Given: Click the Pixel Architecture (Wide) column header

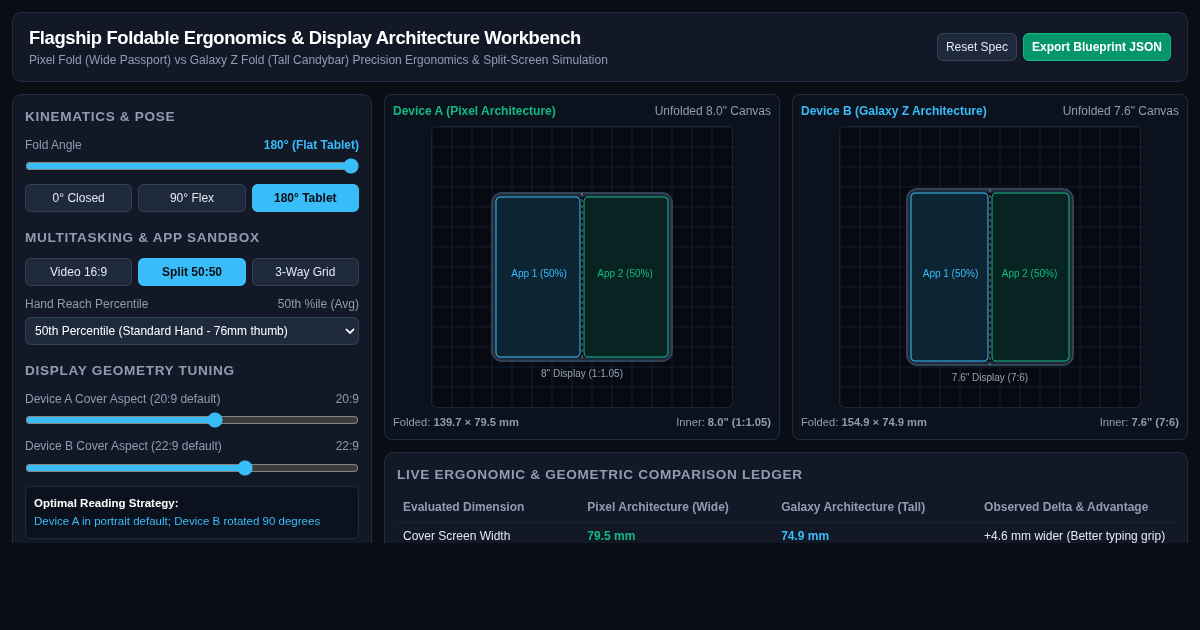Looking at the screenshot, I should click(658, 507).
